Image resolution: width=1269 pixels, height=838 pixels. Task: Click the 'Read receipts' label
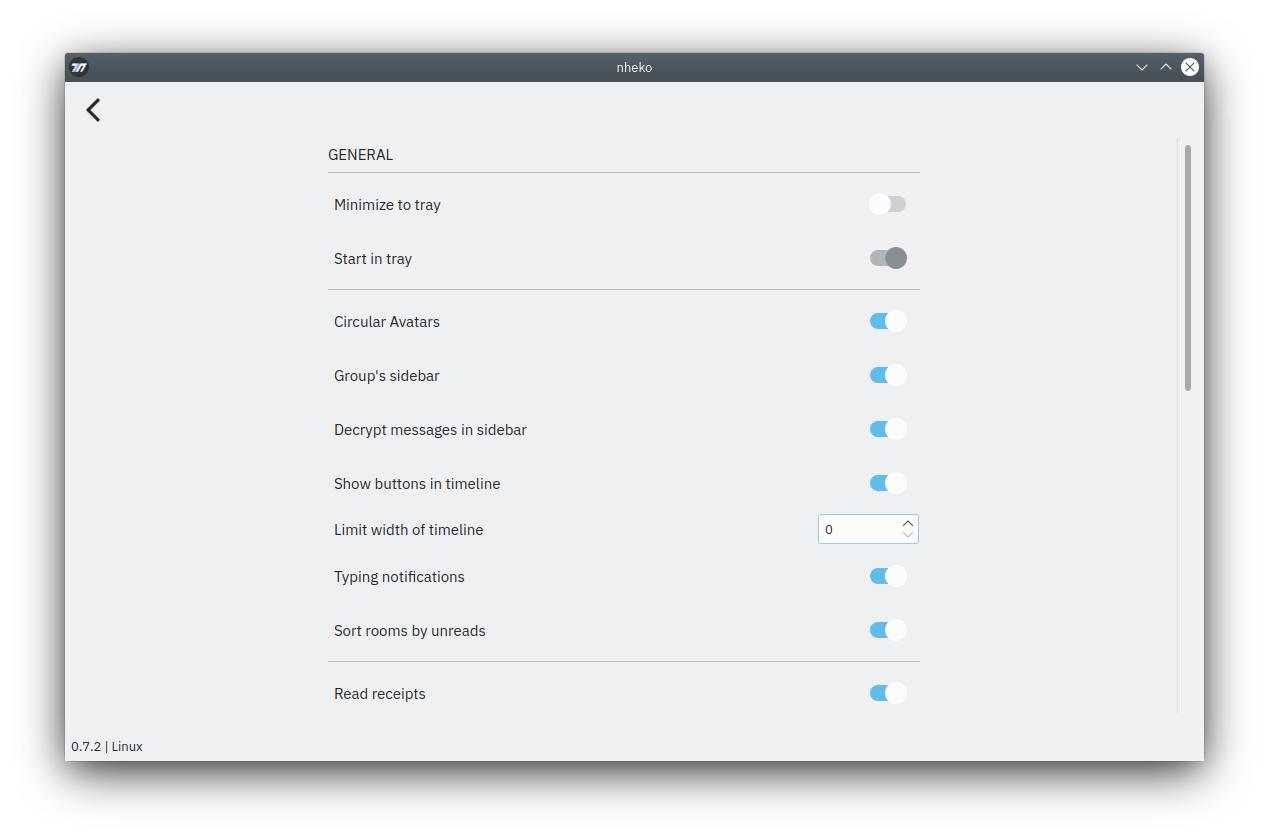(380, 694)
